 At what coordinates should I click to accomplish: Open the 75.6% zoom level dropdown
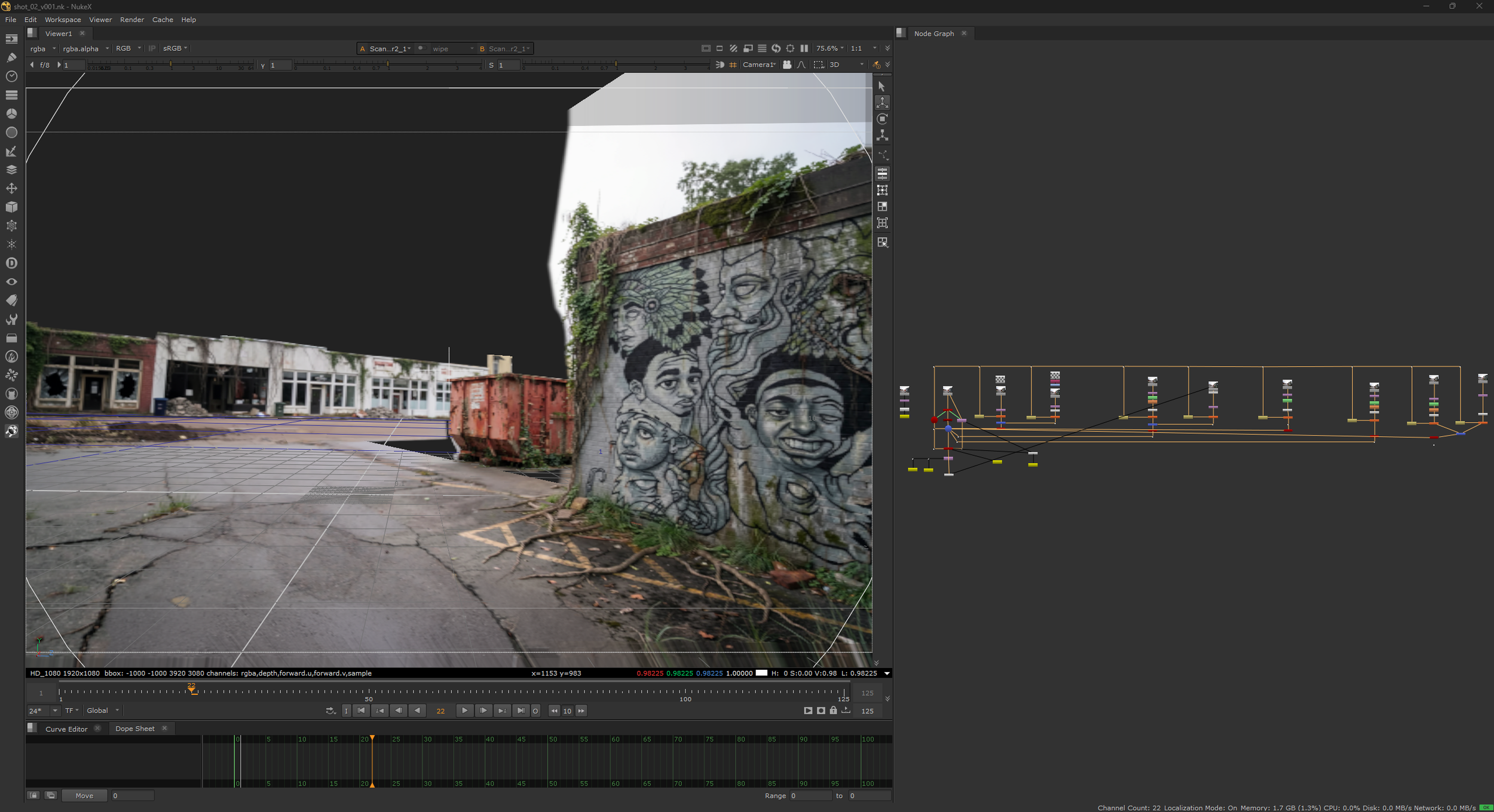click(830, 48)
